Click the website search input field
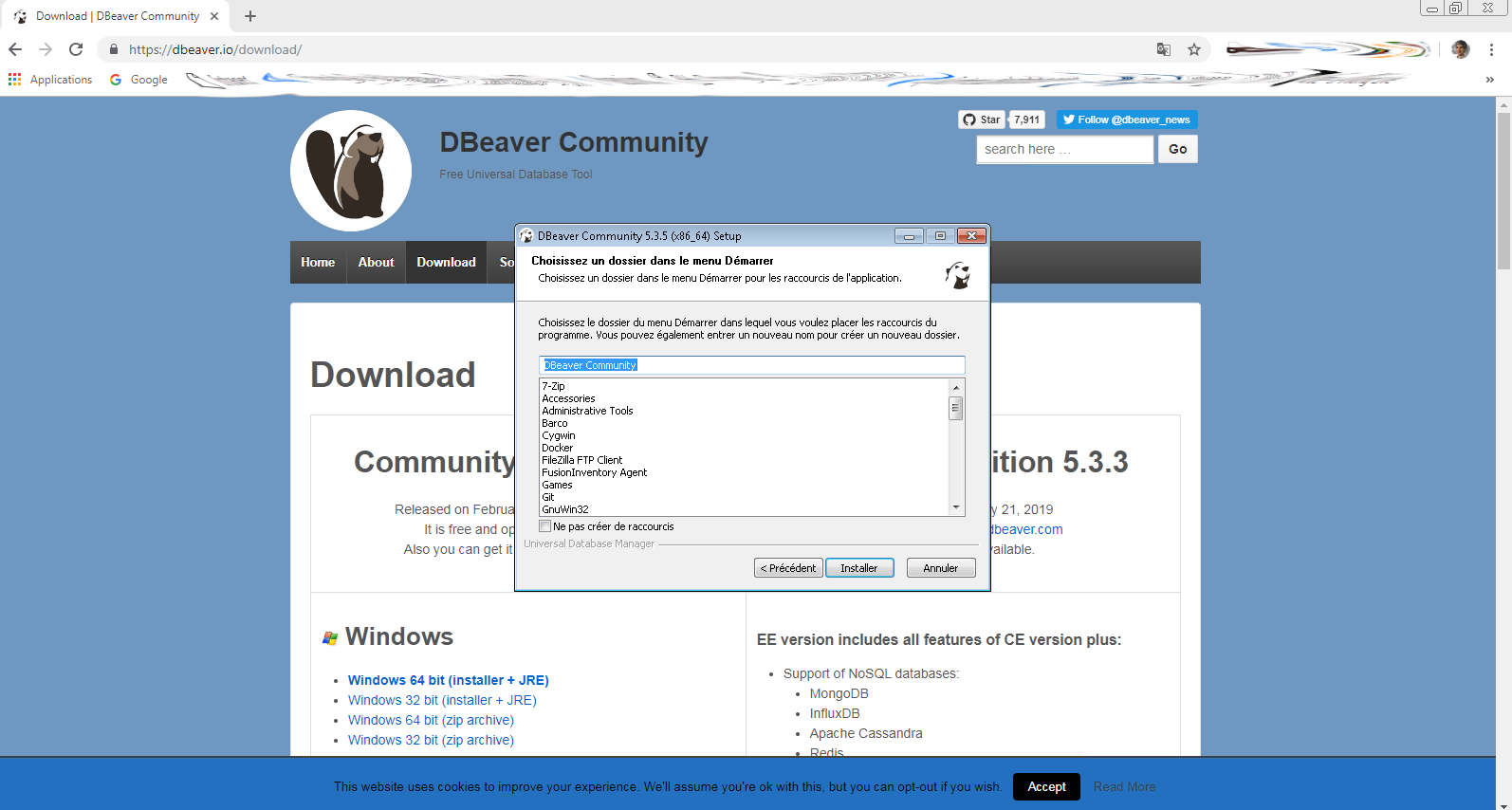 point(1064,150)
